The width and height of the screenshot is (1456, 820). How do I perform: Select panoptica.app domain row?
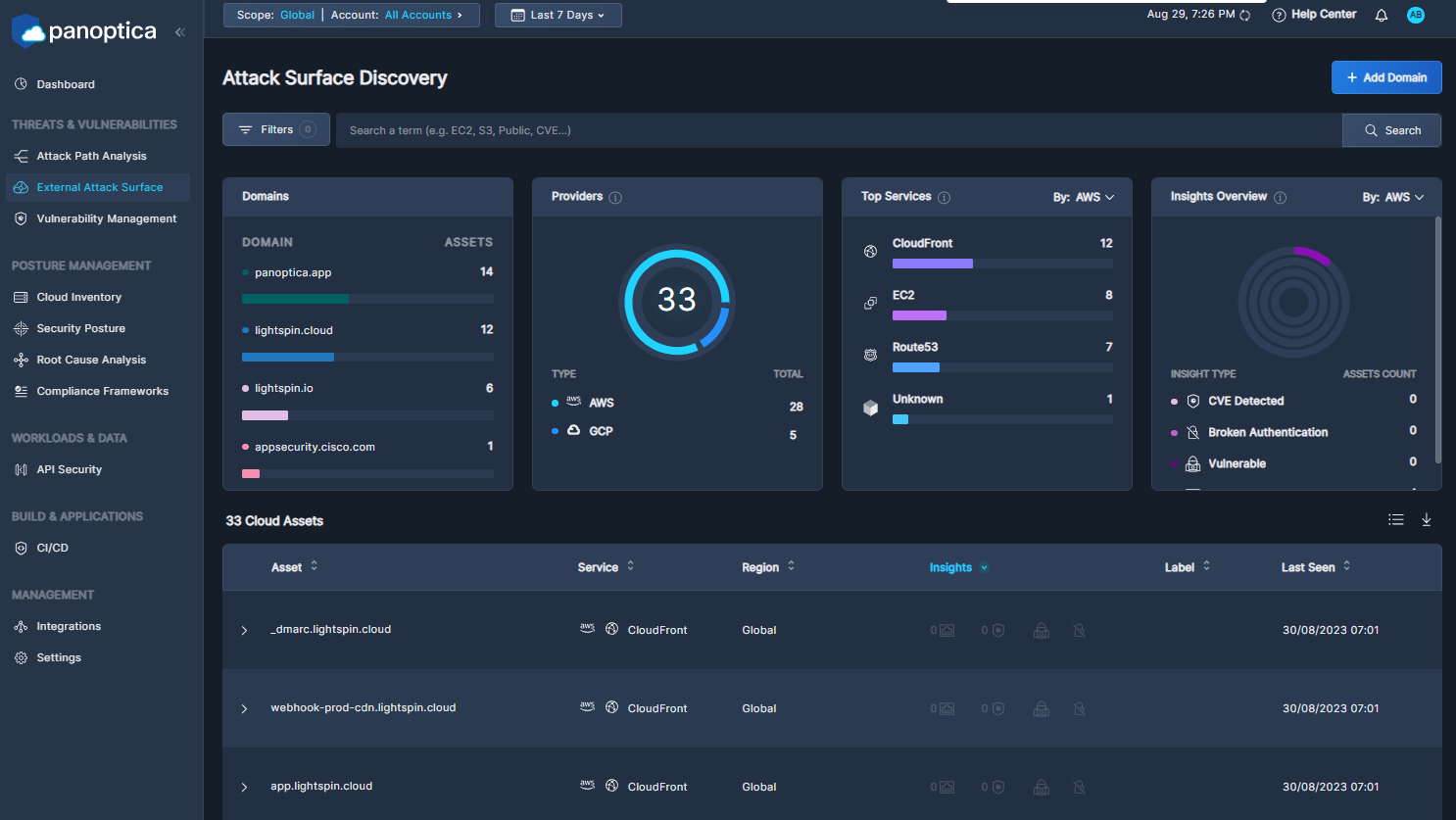pos(367,284)
